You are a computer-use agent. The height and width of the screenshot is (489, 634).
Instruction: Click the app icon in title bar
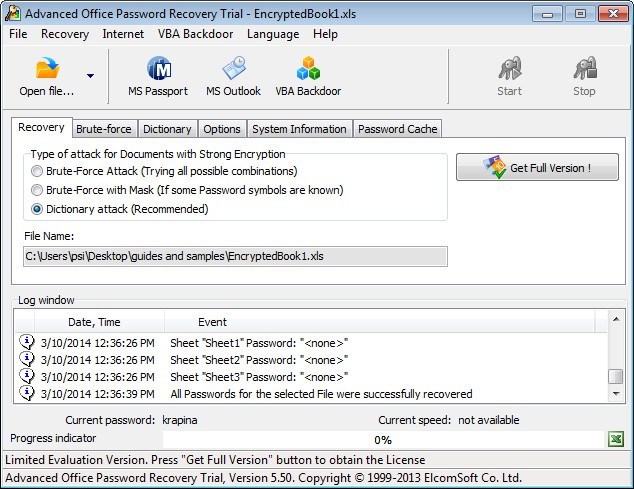[x=13, y=13]
